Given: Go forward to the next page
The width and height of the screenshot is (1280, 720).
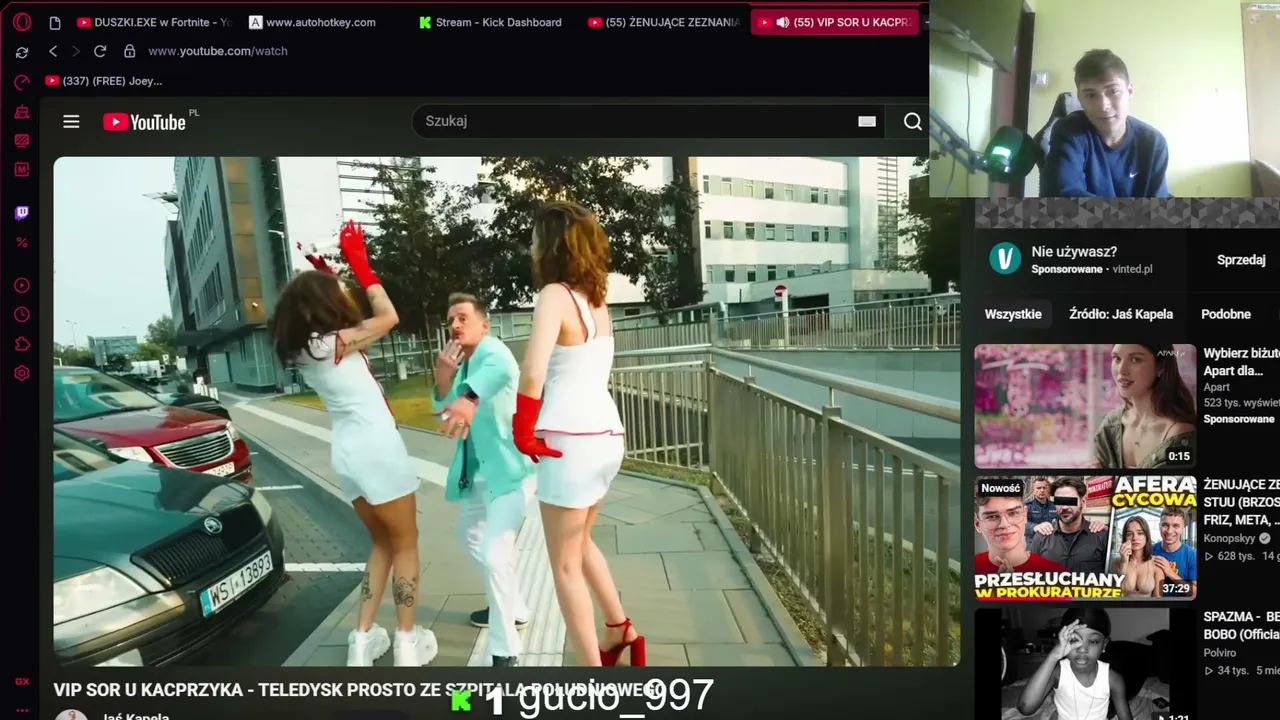Looking at the screenshot, I should click(75, 51).
